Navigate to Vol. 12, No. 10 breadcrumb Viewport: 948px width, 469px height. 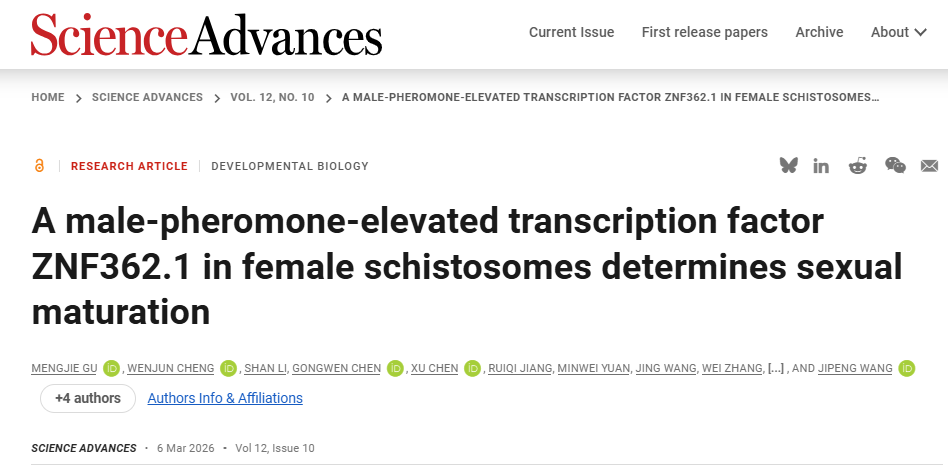tap(272, 97)
